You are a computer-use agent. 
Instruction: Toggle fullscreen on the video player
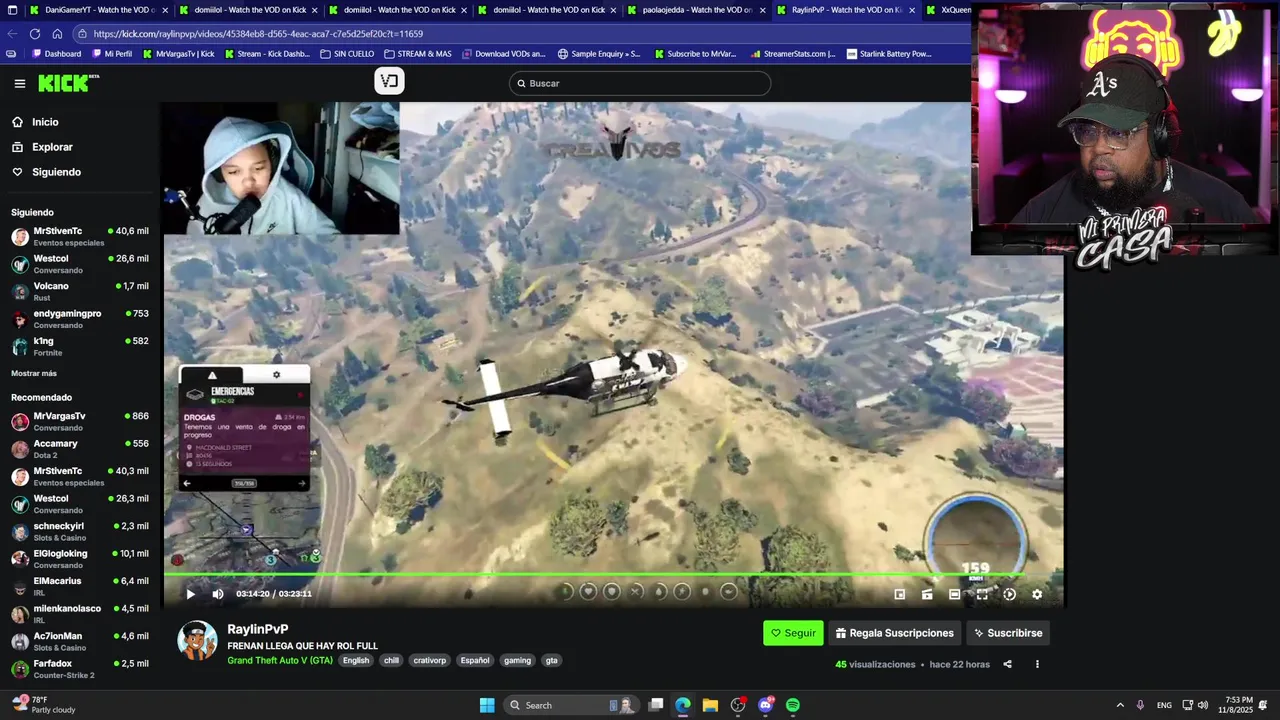click(x=982, y=594)
